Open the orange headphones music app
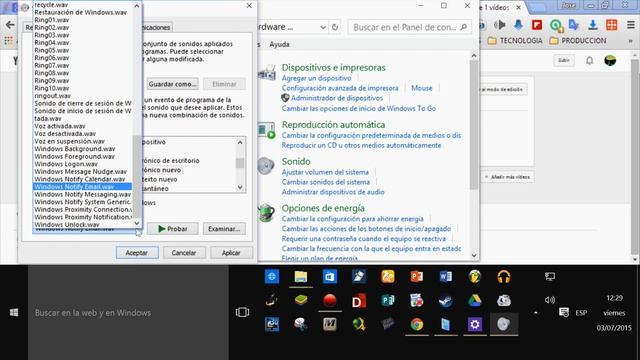Image resolution: width=640 pixels, height=360 pixels. (x=504, y=277)
